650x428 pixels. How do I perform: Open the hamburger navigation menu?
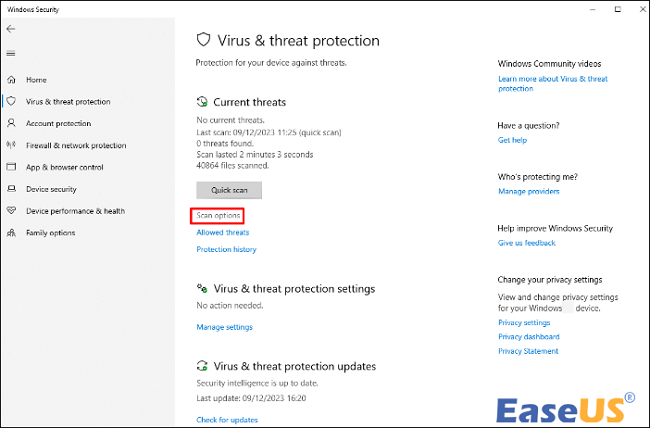[11, 53]
